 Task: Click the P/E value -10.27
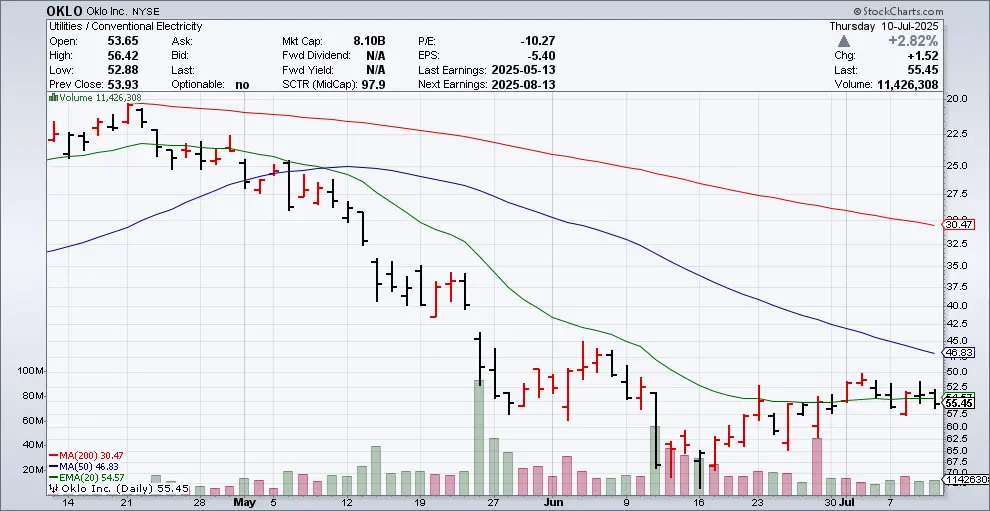(x=538, y=41)
